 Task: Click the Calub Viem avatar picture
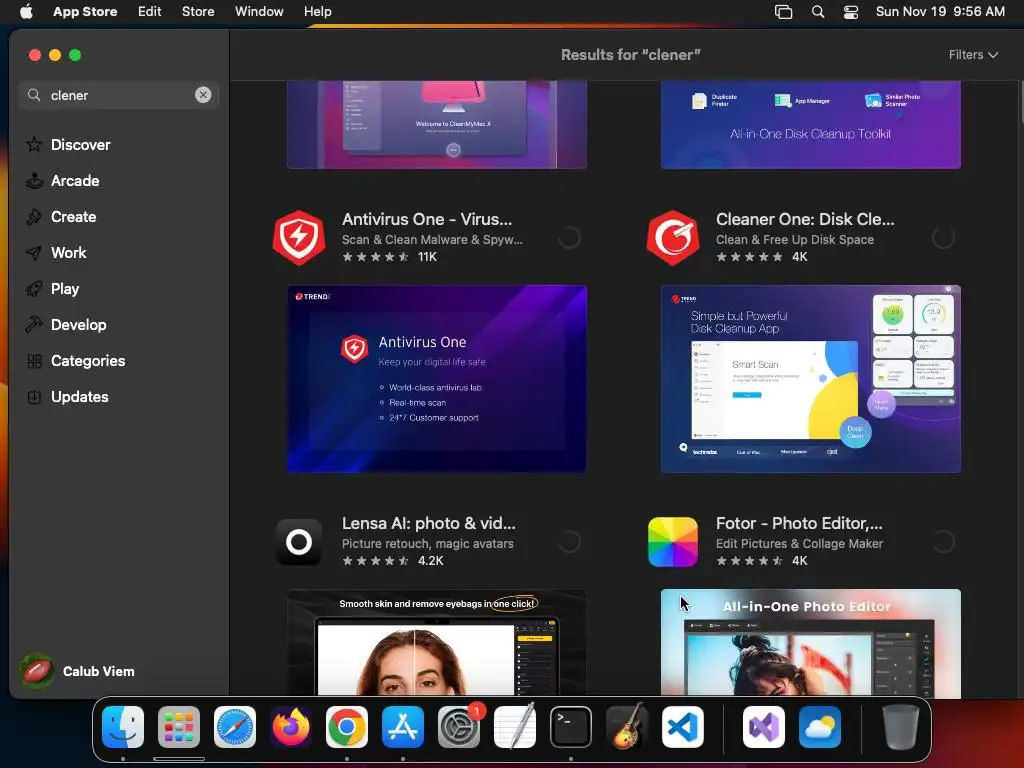37,671
